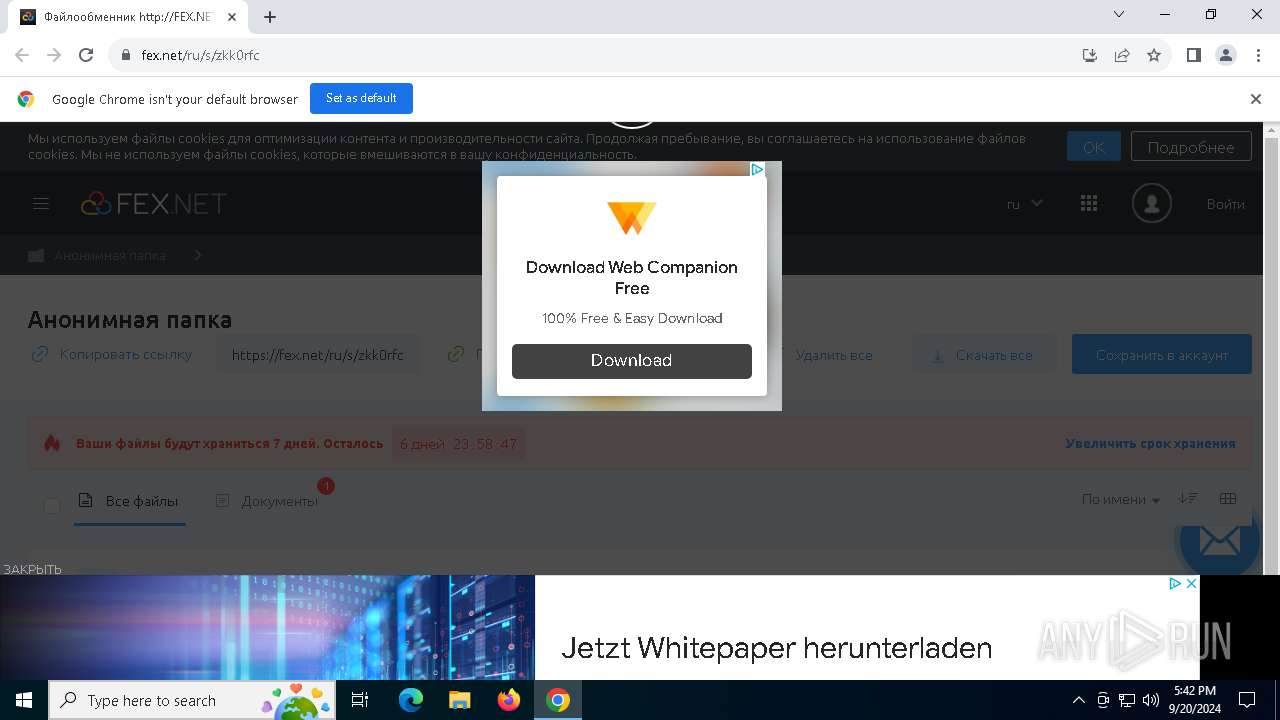Click the 'Анонимная папка' breadcrumb
The height and width of the screenshot is (720, 1280).
click(110, 255)
